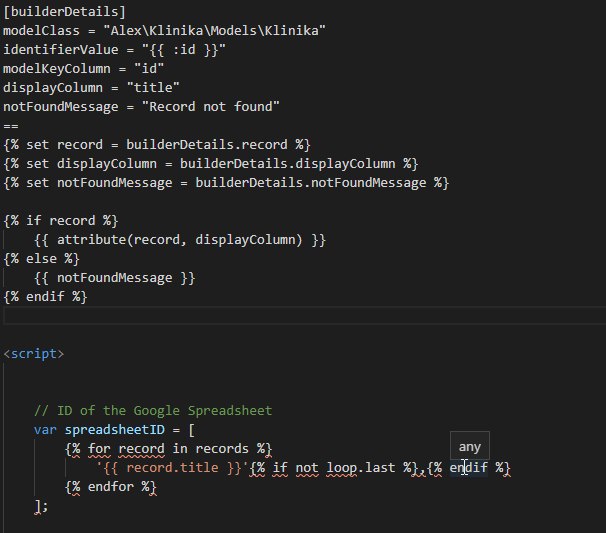
Task: Click the identifierValue "{{ :id }}" string
Action: click(184, 49)
